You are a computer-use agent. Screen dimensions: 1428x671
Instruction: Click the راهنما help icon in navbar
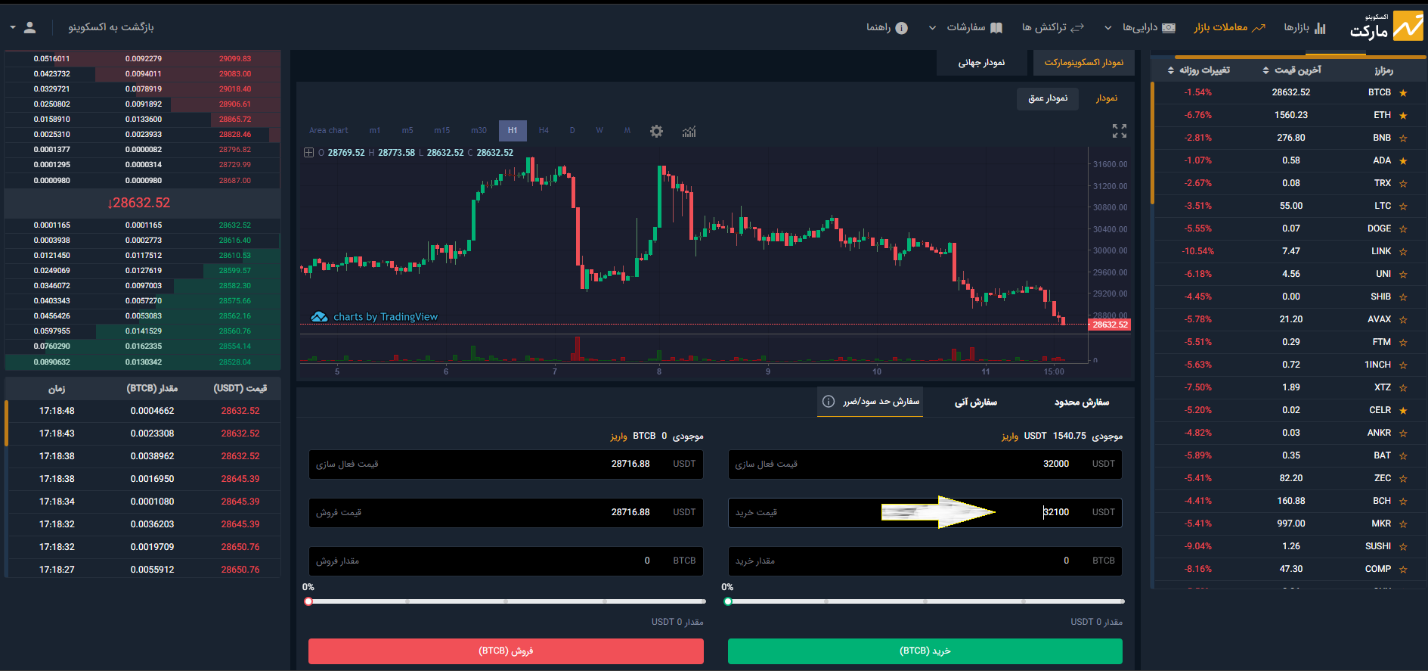pyautogui.click(x=901, y=27)
